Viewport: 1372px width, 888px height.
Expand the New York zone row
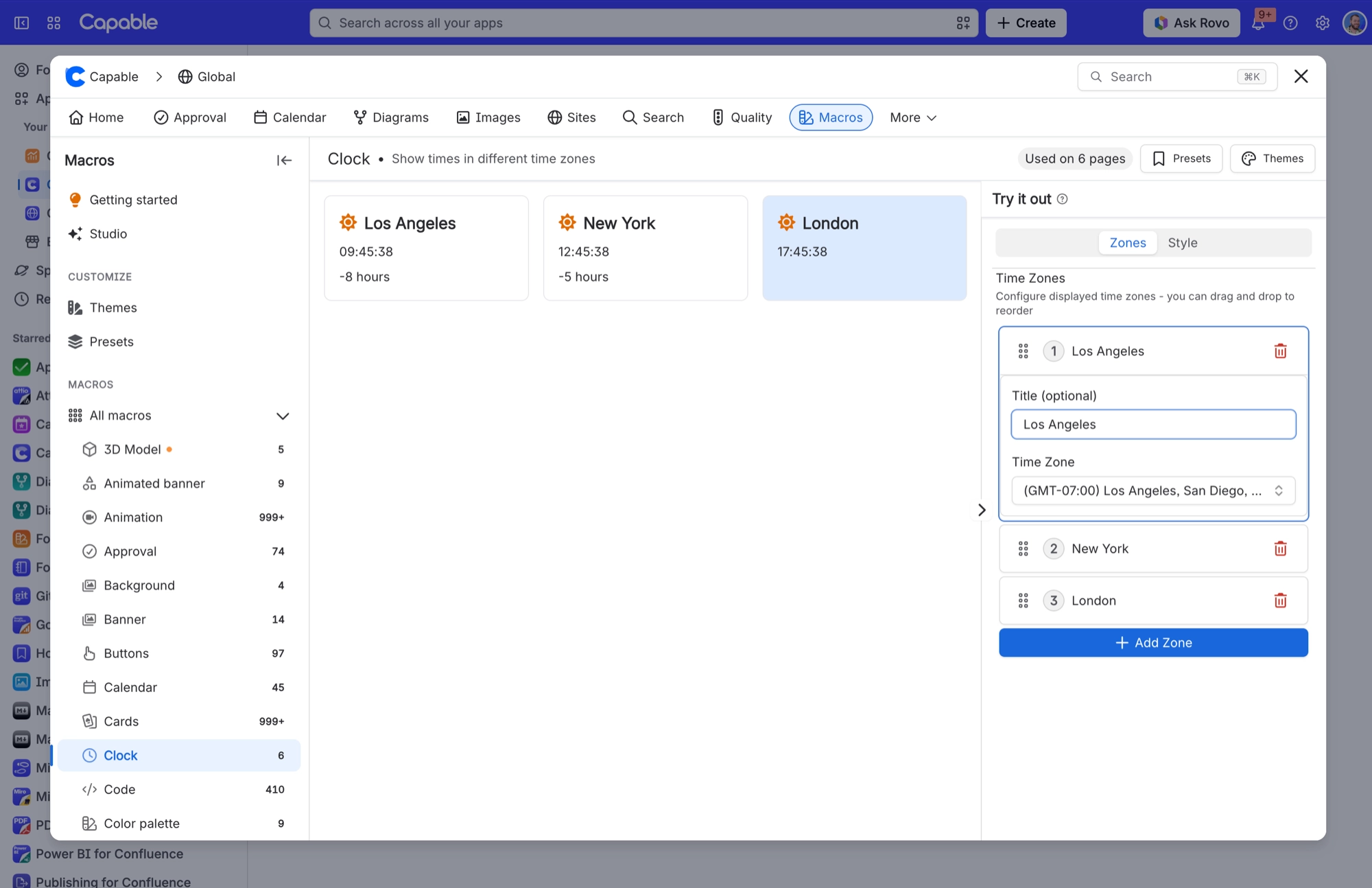tap(1153, 549)
